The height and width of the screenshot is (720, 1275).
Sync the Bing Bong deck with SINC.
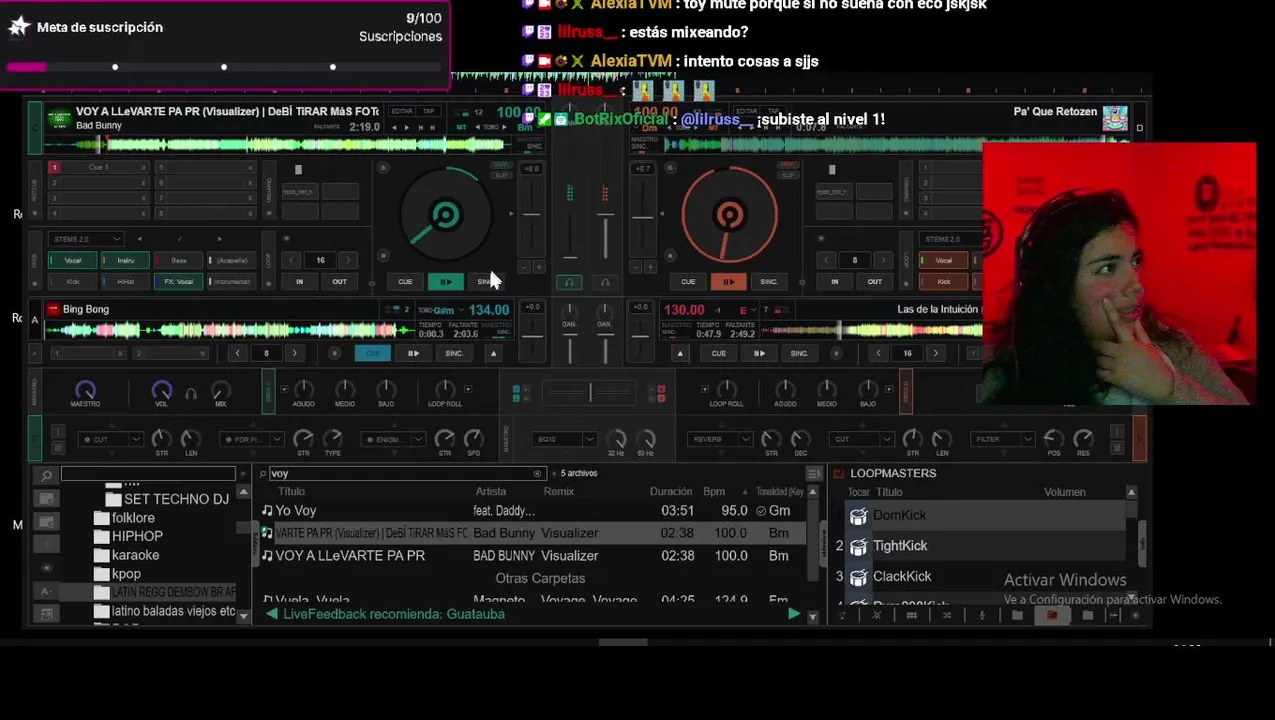point(454,353)
